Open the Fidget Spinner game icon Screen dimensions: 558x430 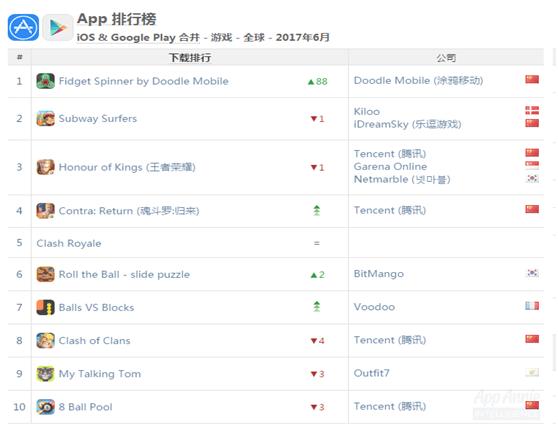tap(46, 81)
